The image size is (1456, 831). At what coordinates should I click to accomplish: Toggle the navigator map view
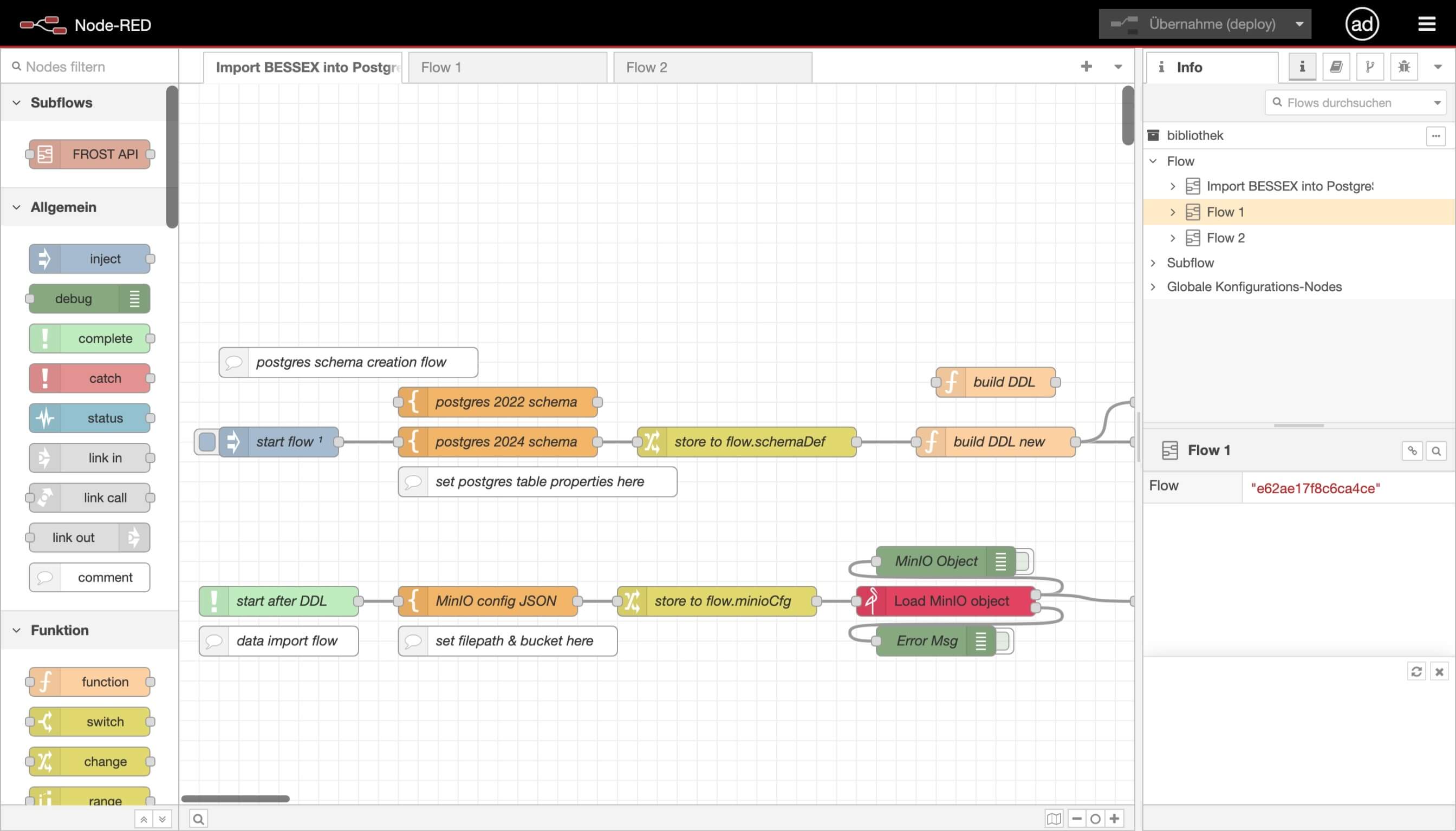[x=1054, y=818]
